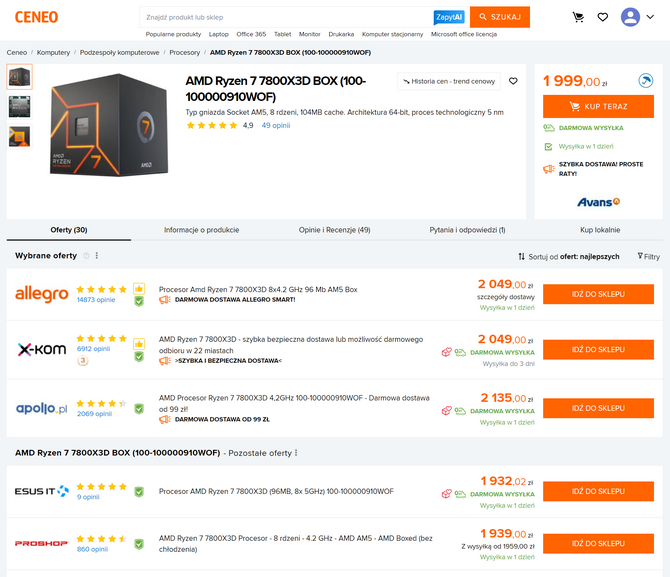The width and height of the screenshot is (670, 577).
Task: Click ESUS IT green trust shield
Action: 139,492
